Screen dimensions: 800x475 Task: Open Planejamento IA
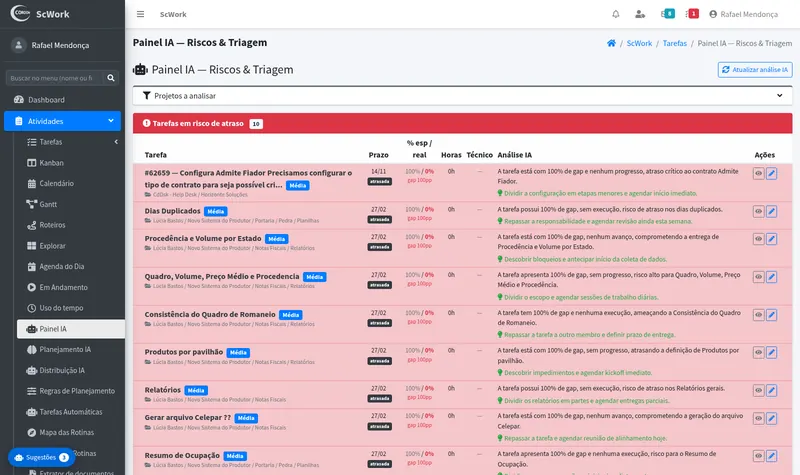click(71, 349)
